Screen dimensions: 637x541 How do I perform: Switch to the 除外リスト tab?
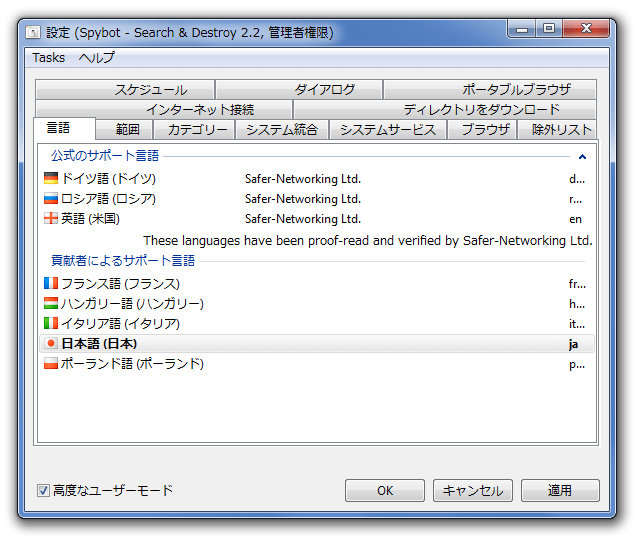click(x=557, y=130)
